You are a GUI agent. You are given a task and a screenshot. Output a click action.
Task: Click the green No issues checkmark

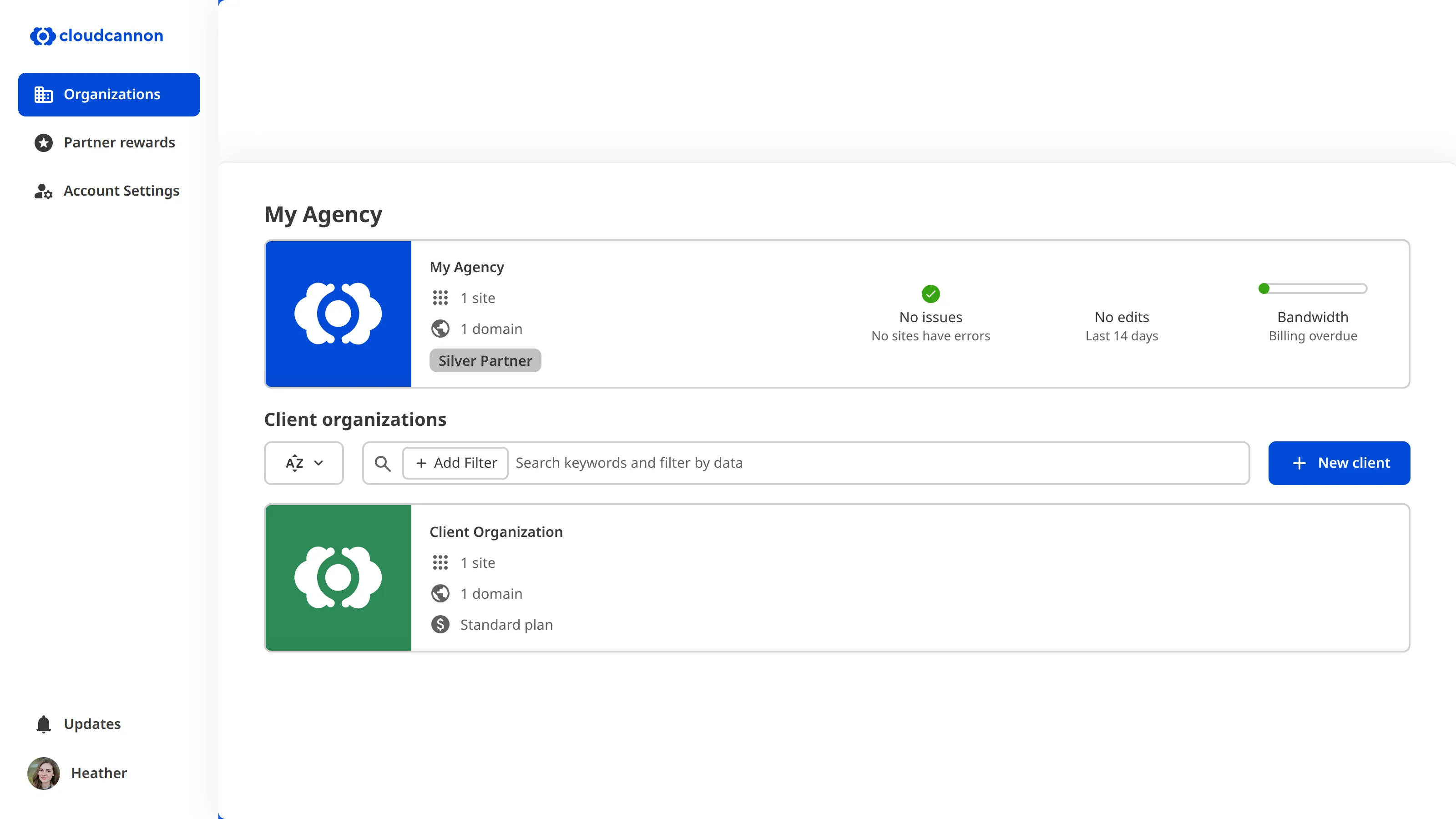pyautogui.click(x=930, y=293)
